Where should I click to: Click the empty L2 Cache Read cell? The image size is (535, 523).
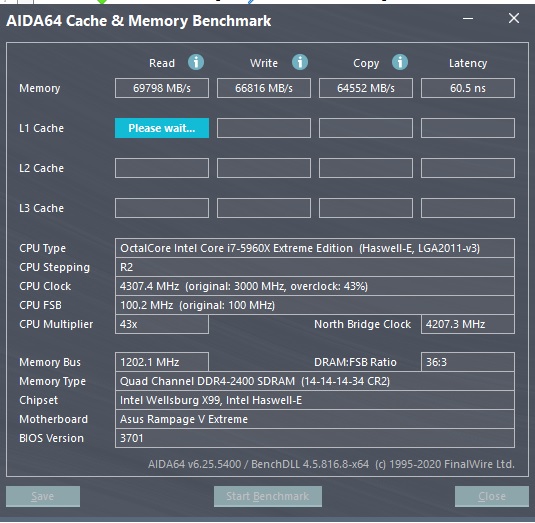[x=162, y=168]
